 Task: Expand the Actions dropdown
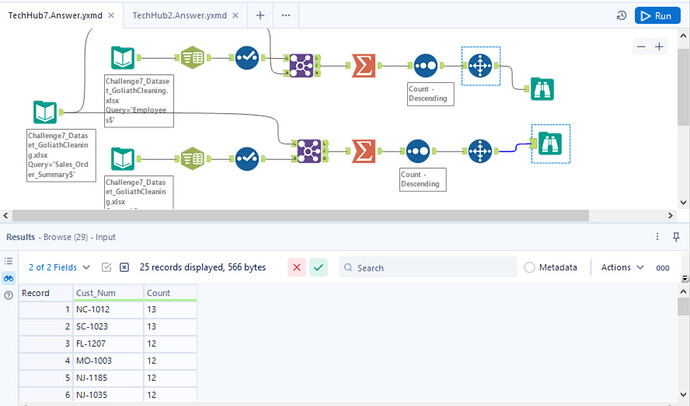pyautogui.click(x=621, y=268)
